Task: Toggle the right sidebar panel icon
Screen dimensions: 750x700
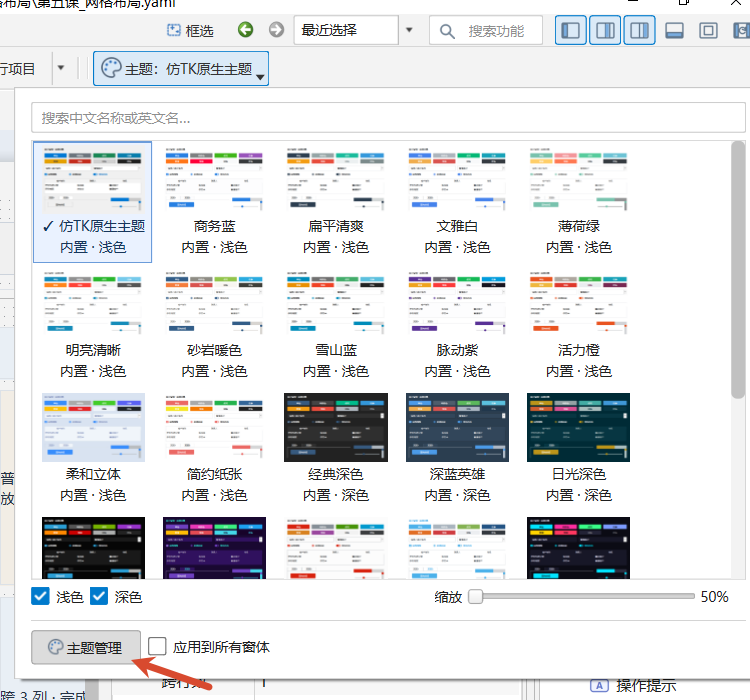Action: tap(640, 31)
